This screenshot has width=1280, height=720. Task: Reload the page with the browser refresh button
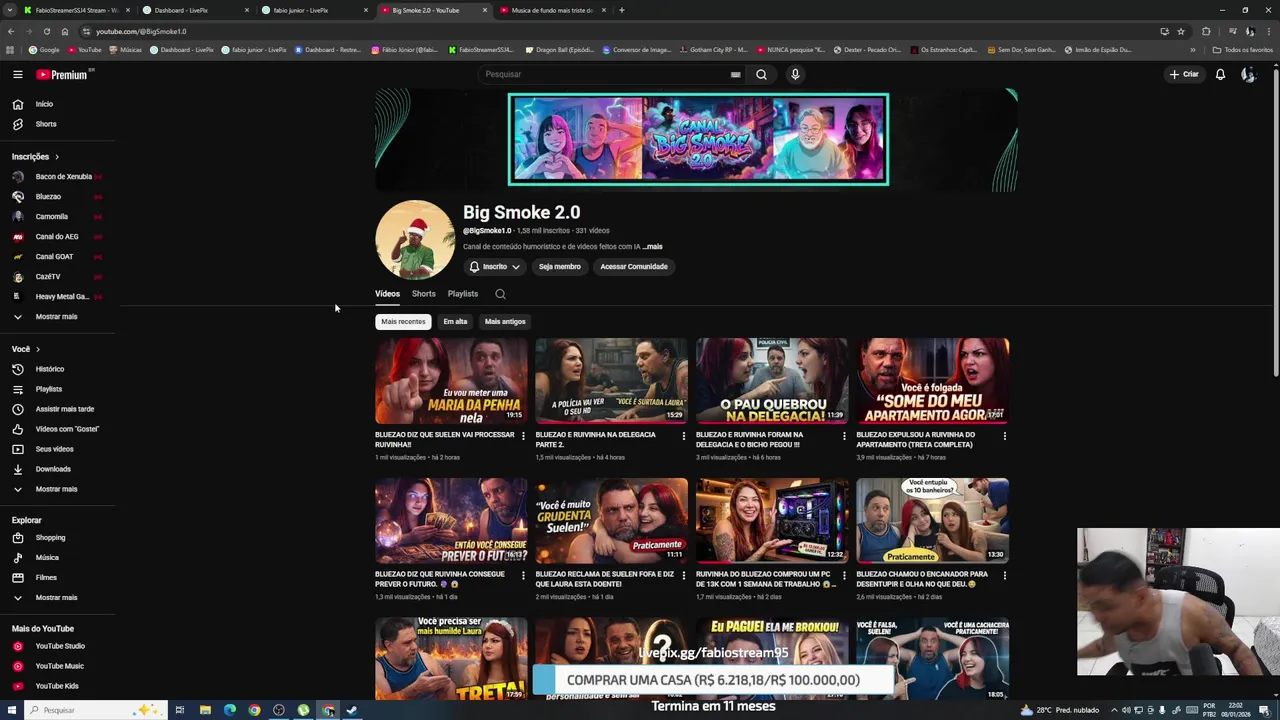[x=47, y=31]
